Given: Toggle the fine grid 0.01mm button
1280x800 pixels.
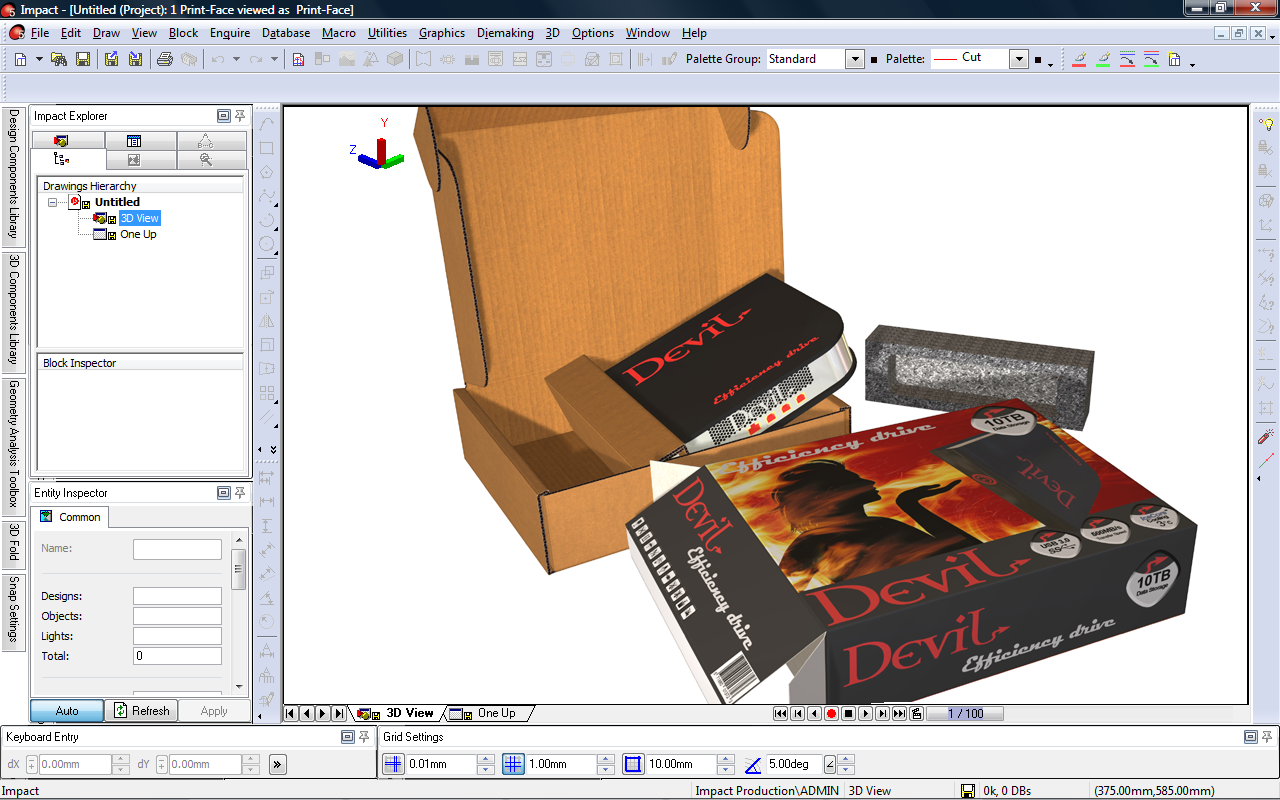Looking at the screenshot, I should coord(393,764).
